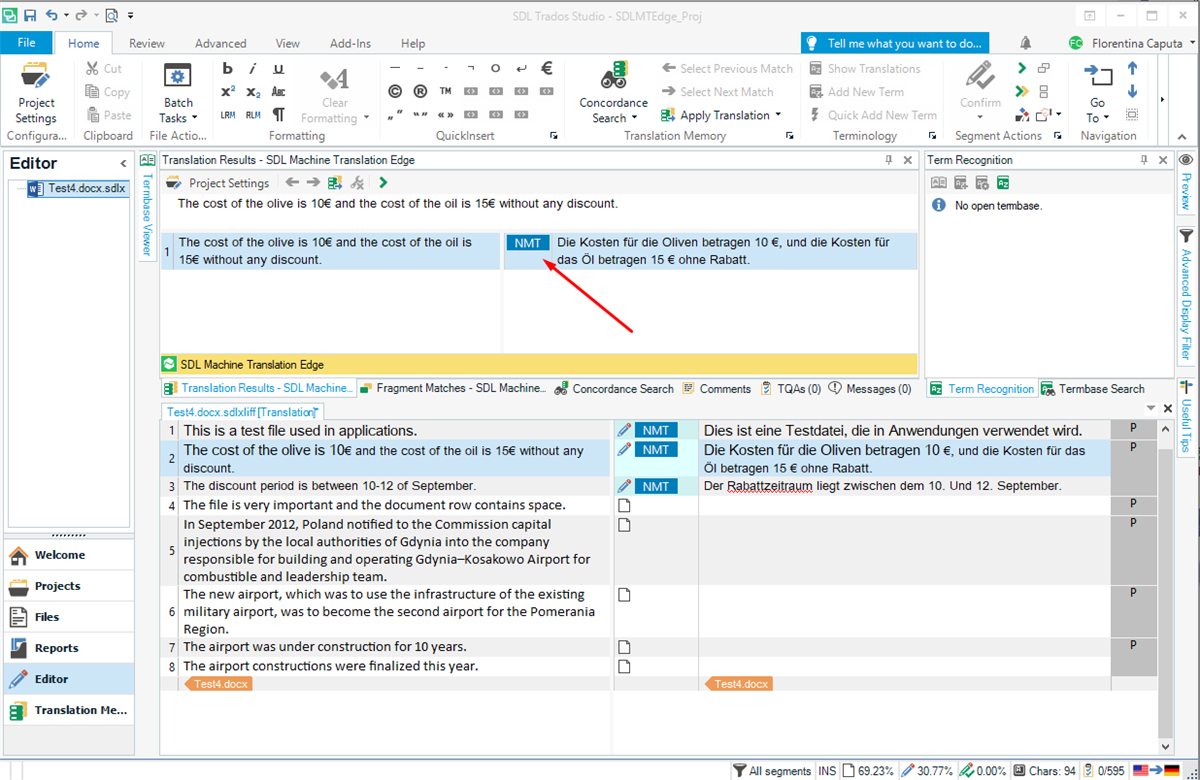Viewport: 1200px width, 780px height.
Task: Open Advanced Display Filter side tab
Action: tap(1186, 297)
